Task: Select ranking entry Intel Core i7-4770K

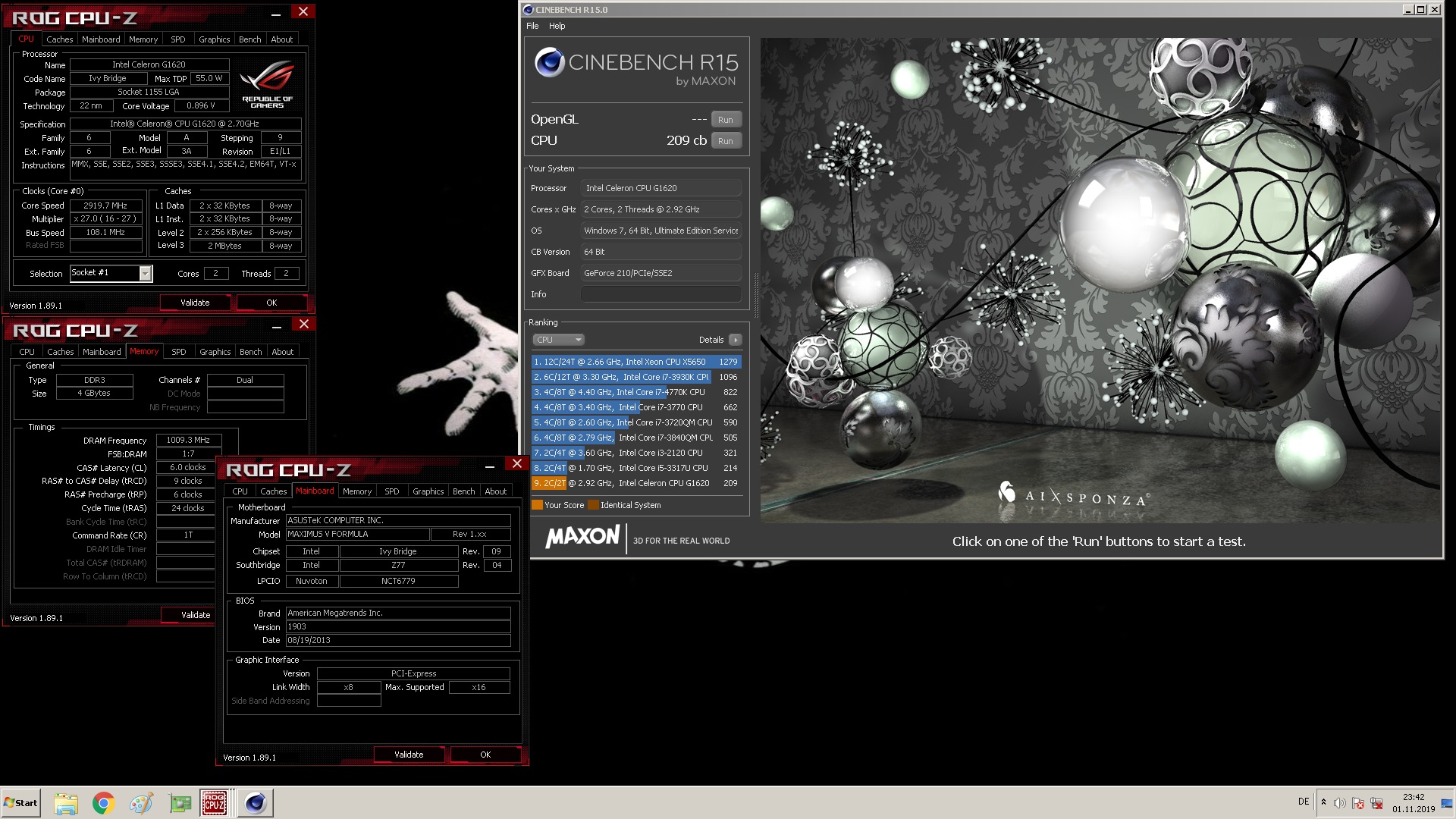Action: pos(635,392)
